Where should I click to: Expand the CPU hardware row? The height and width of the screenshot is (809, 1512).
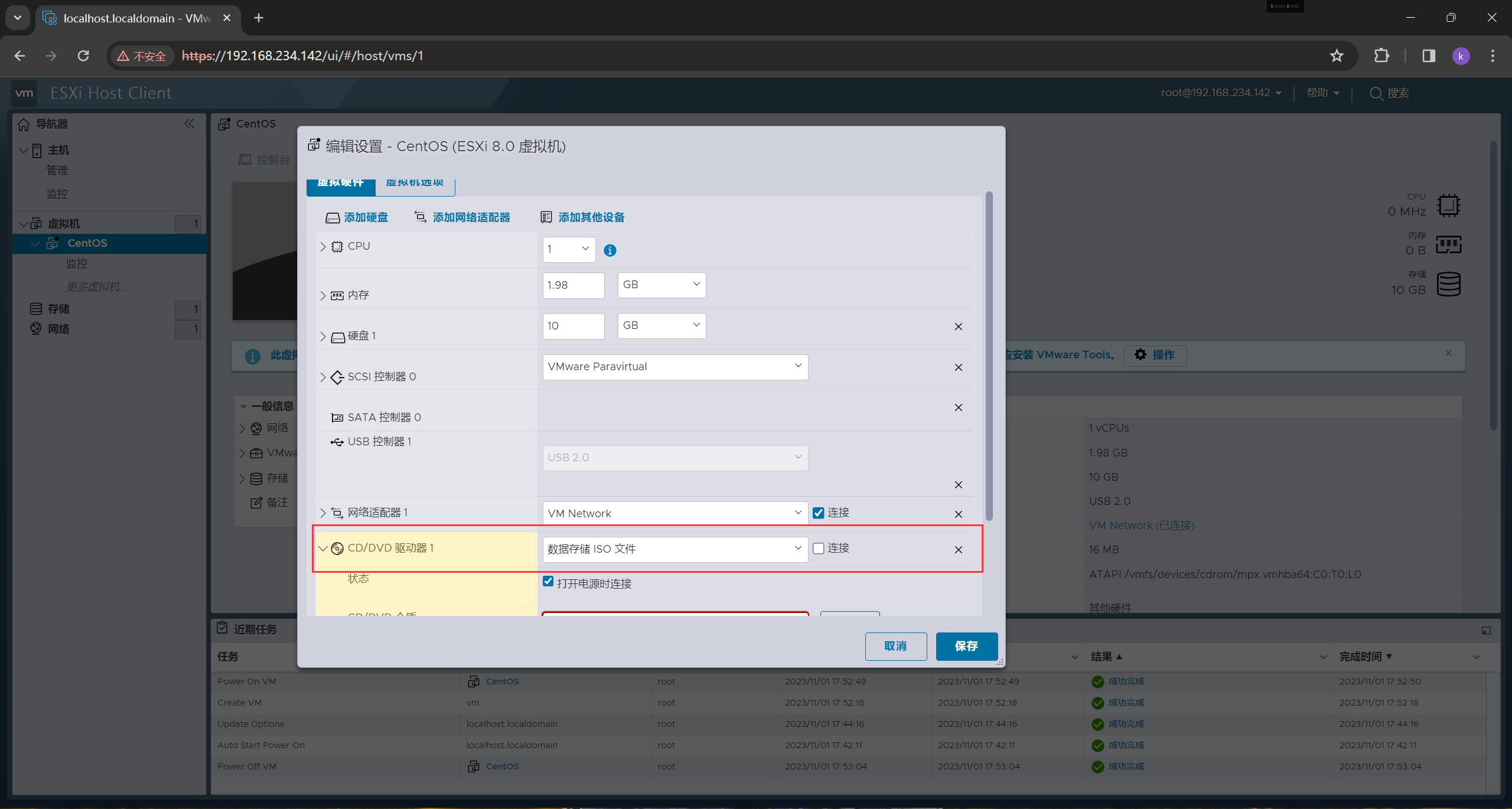click(x=323, y=247)
